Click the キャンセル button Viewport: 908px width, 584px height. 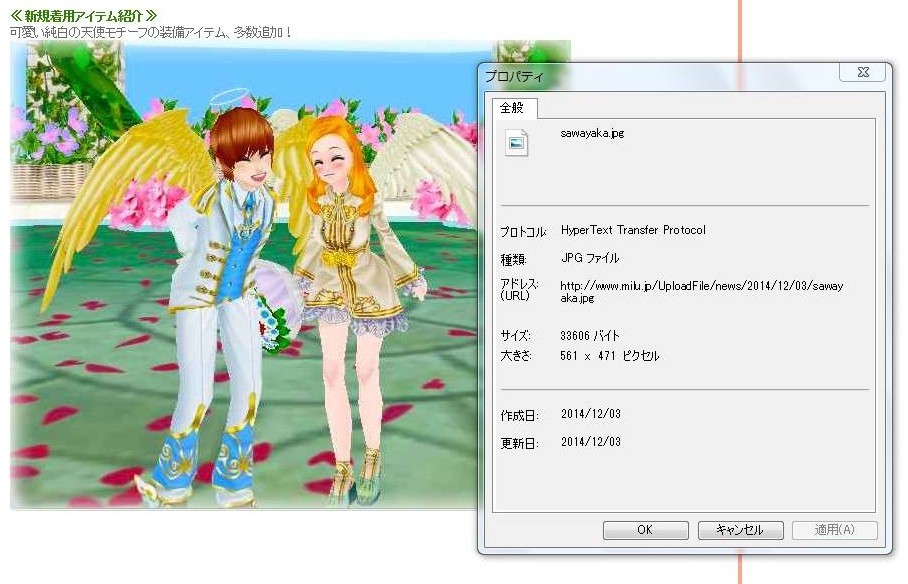(x=740, y=530)
